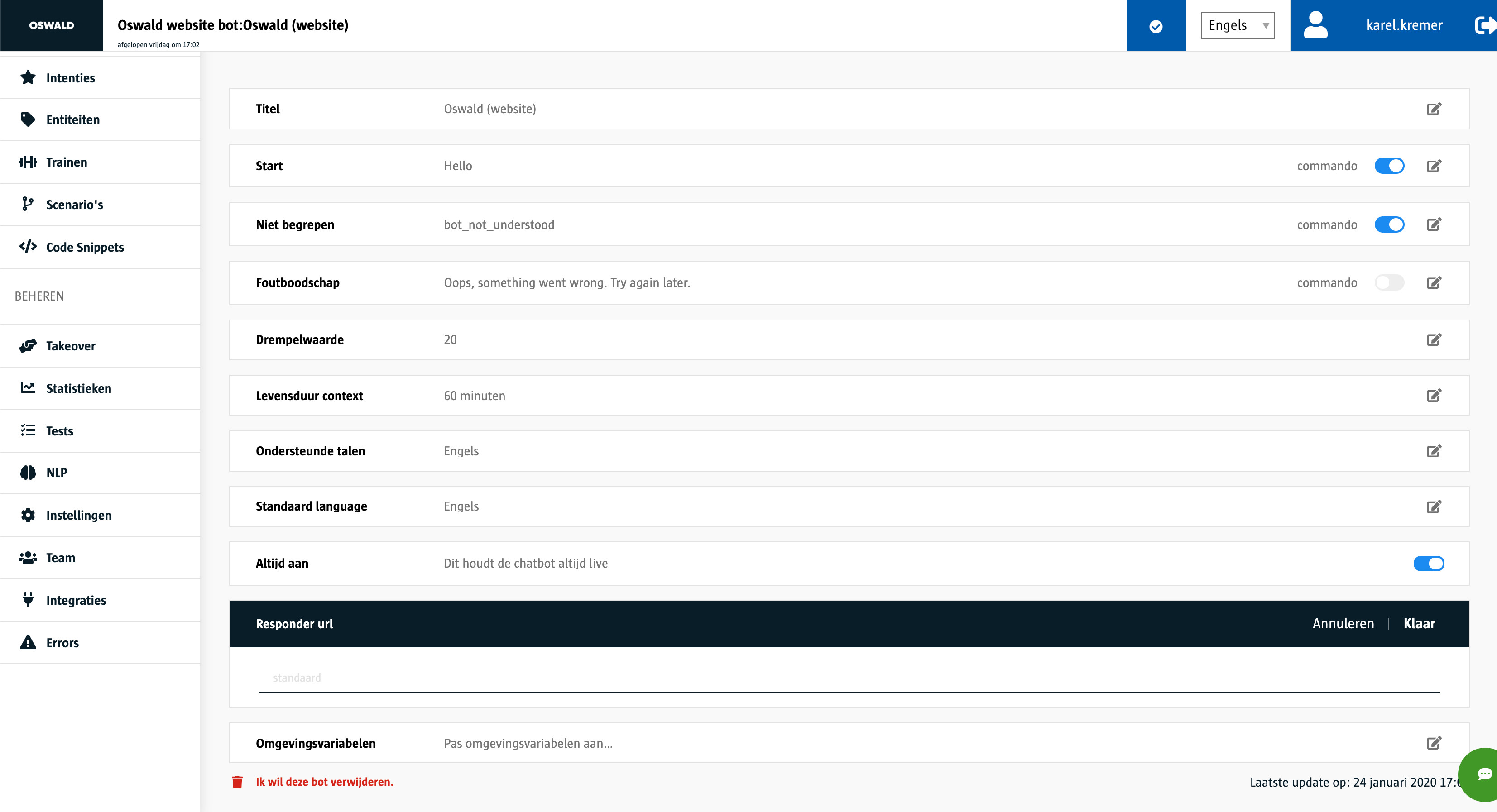This screenshot has width=1497, height=812.
Task: Edit the Drempelwaarde value
Action: [1434, 340]
